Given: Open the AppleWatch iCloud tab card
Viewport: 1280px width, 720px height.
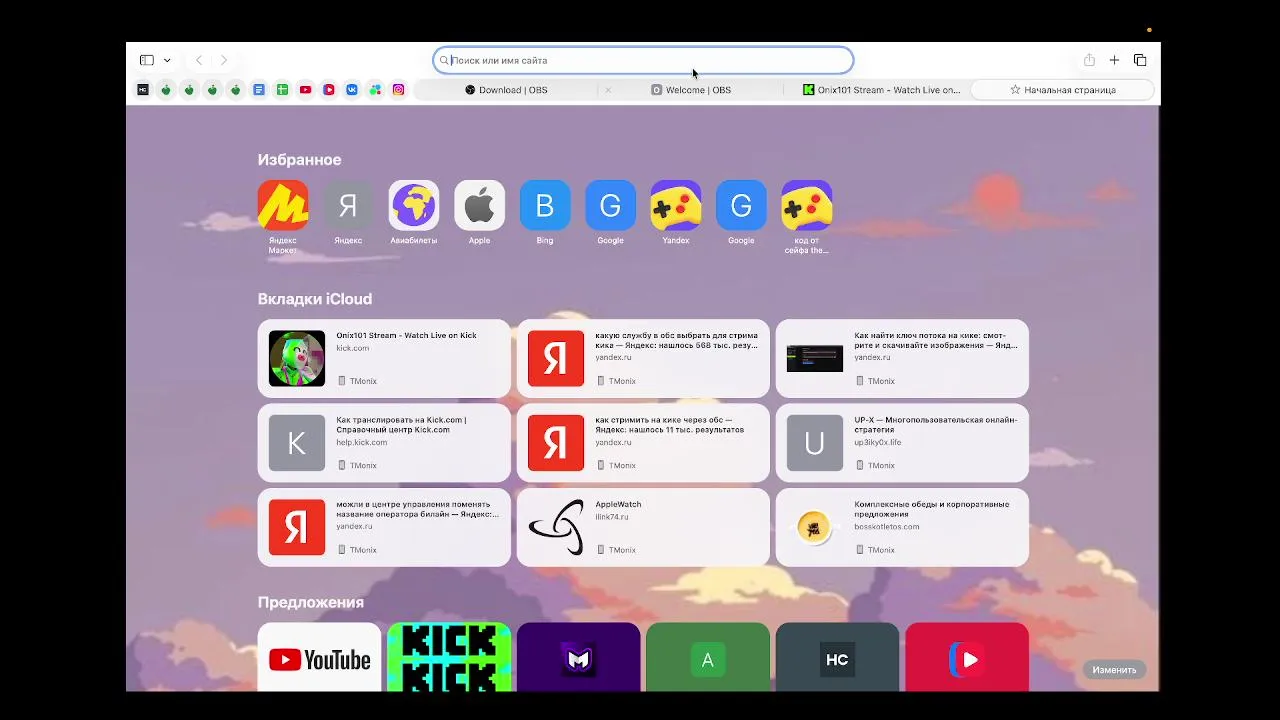Looking at the screenshot, I should 643,527.
